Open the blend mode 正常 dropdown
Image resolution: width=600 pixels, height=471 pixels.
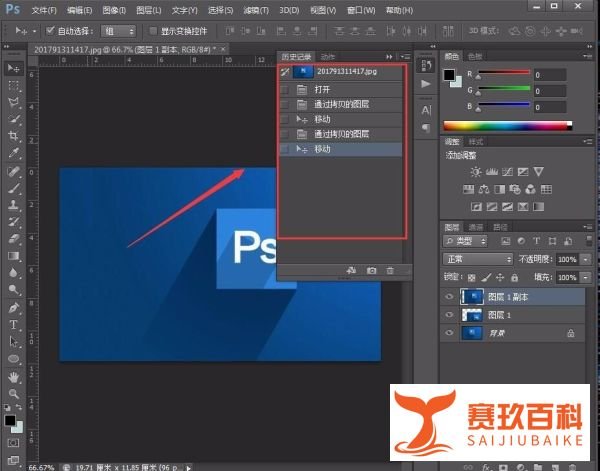click(x=478, y=259)
